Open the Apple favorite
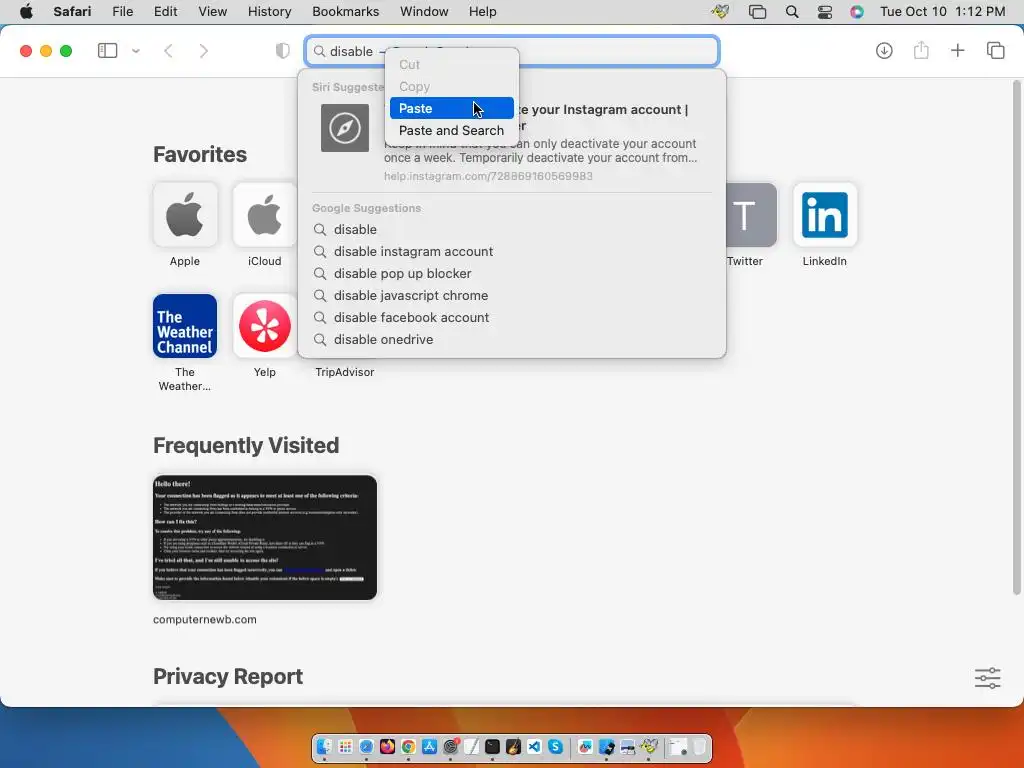 pos(185,215)
